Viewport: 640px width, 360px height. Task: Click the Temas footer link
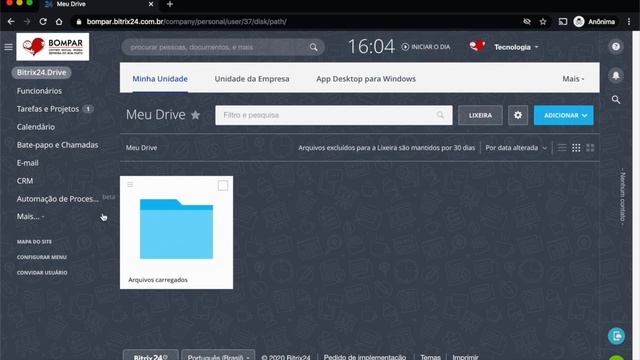430,357
